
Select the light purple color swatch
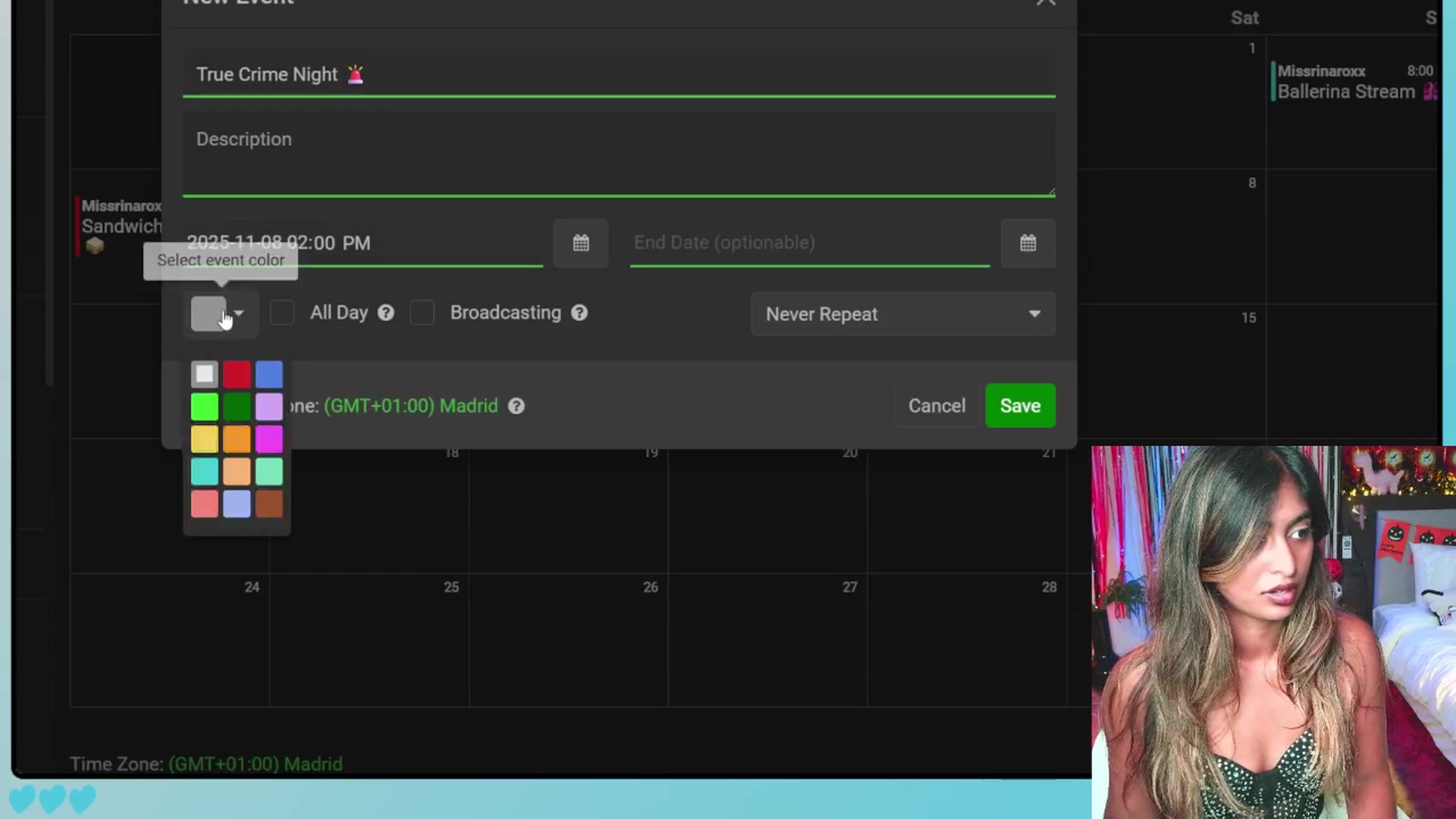click(x=269, y=406)
